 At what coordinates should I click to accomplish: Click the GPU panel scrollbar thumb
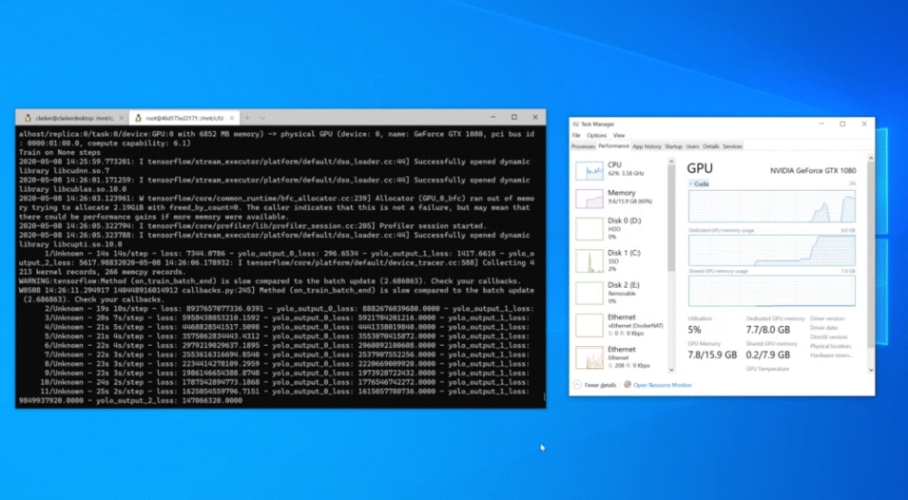coord(871,255)
